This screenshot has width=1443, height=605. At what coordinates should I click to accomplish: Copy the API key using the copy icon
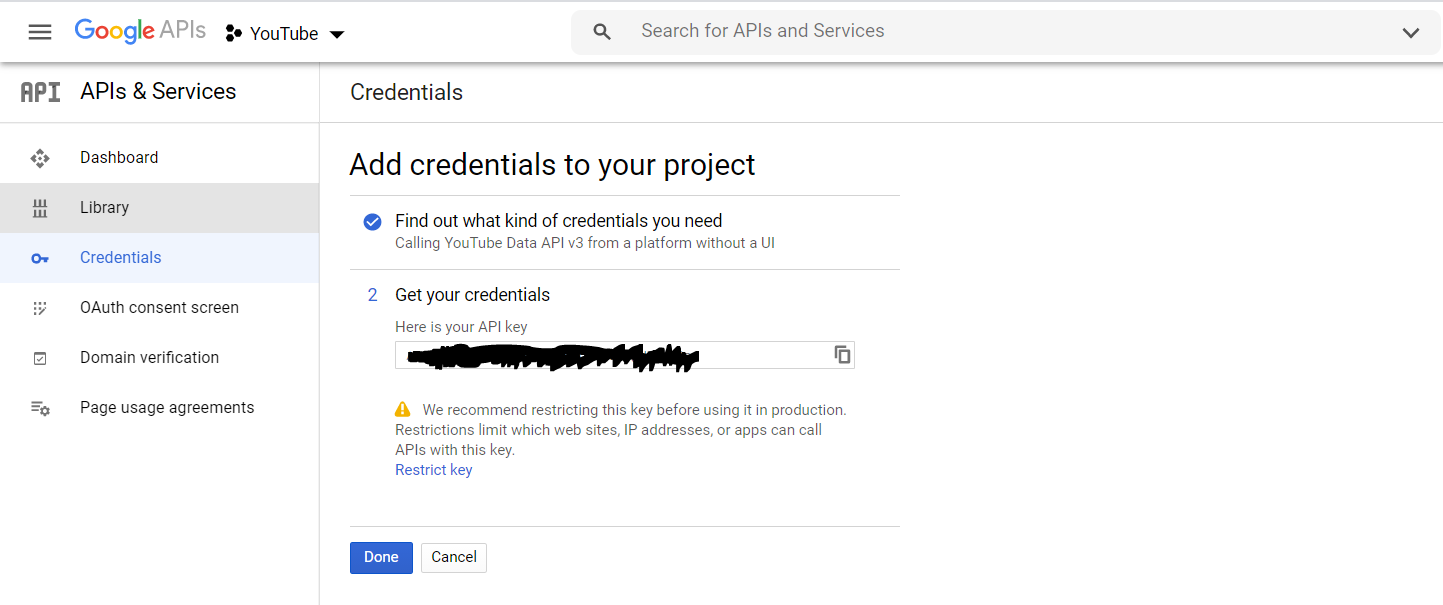841,354
